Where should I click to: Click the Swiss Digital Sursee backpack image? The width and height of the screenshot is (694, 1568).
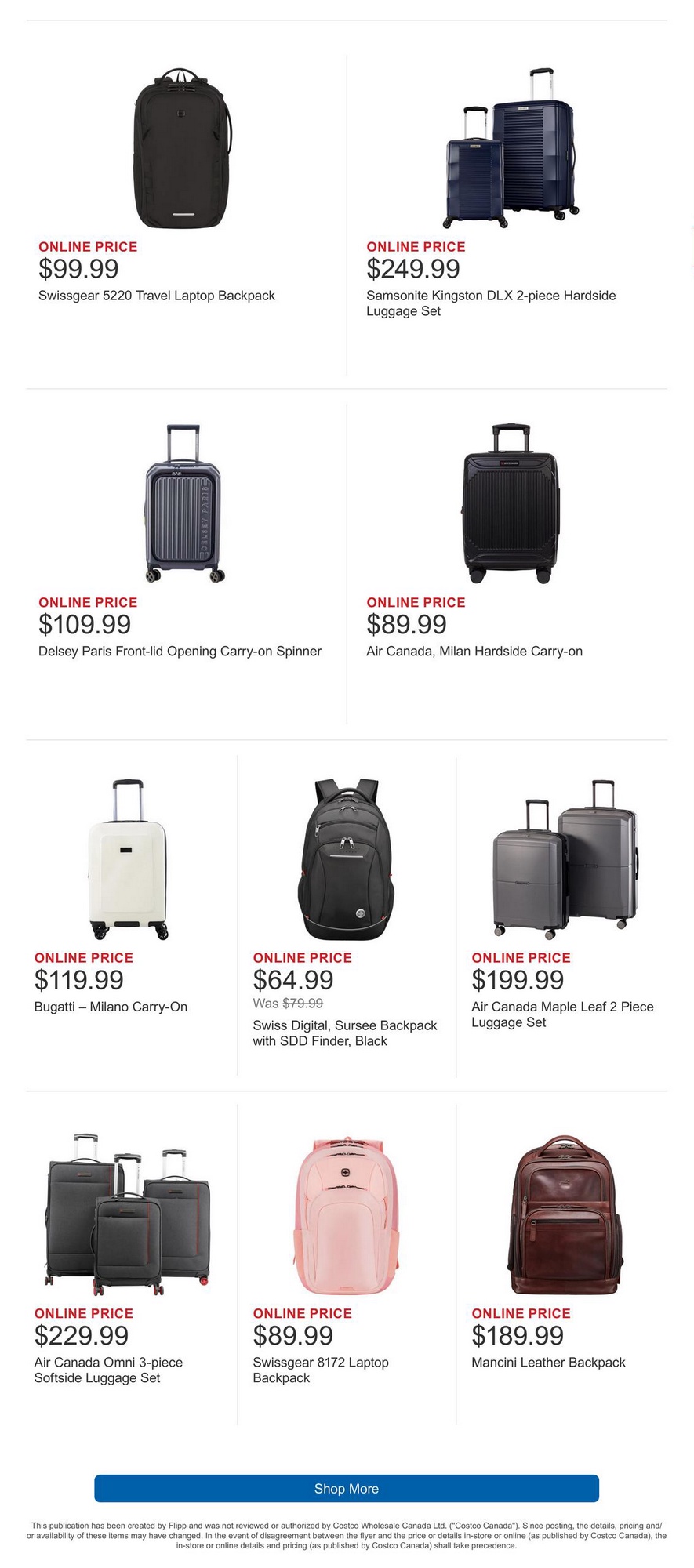click(x=347, y=859)
